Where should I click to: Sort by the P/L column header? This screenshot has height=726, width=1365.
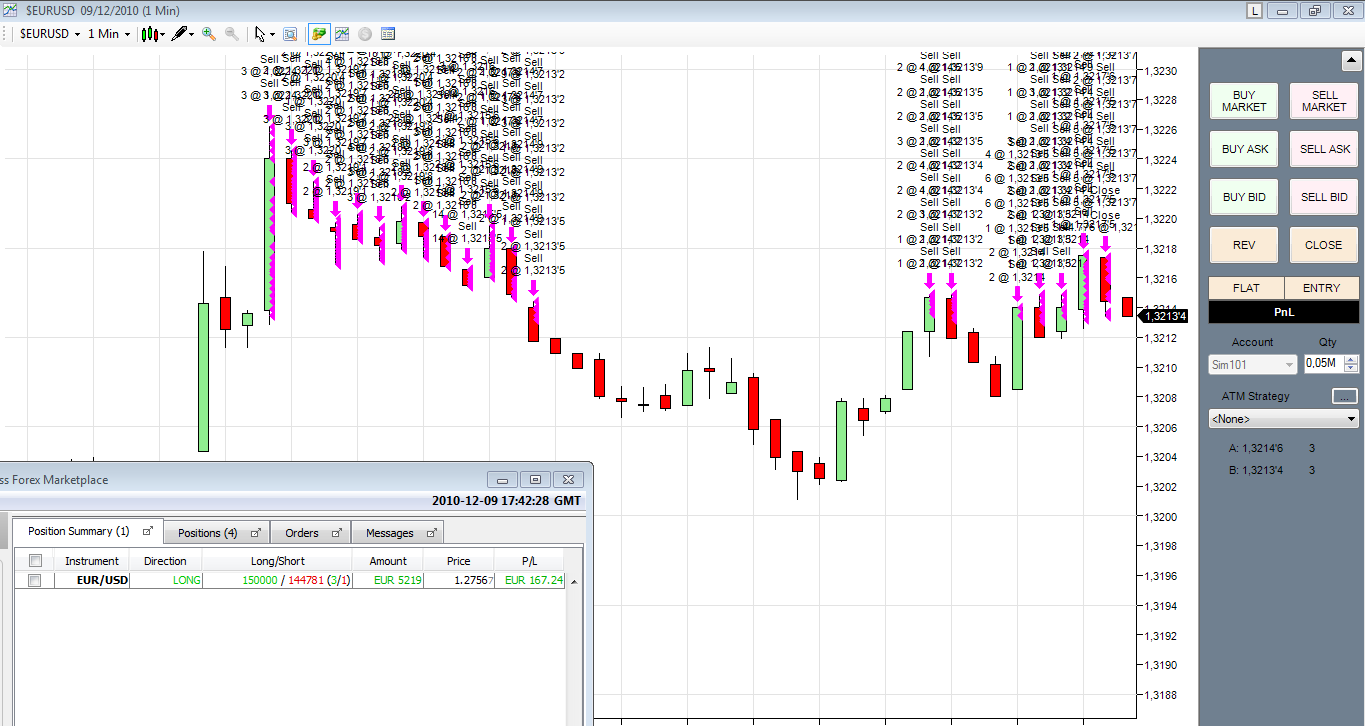point(530,561)
